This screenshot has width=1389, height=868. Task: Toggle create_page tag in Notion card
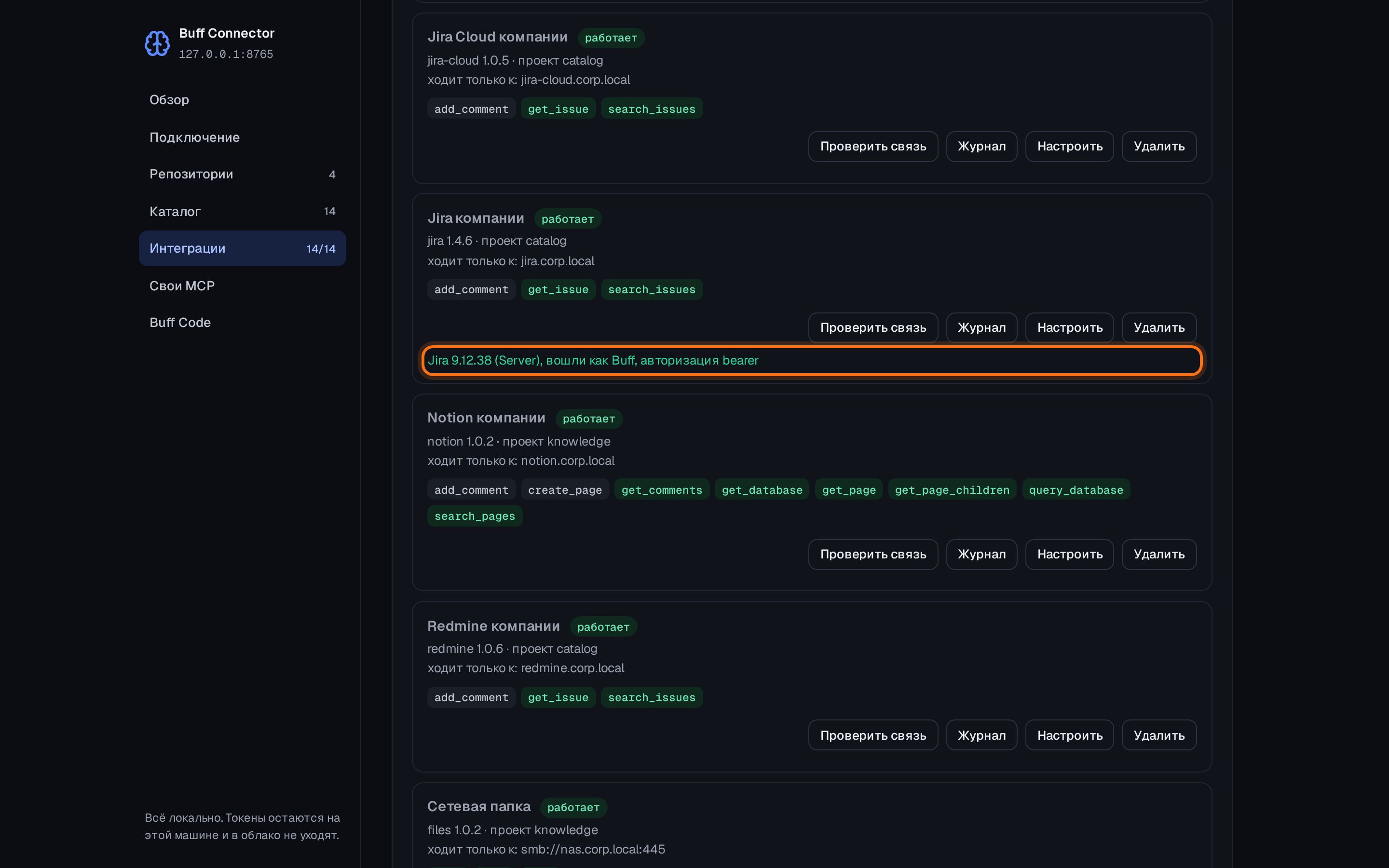[x=565, y=490]
